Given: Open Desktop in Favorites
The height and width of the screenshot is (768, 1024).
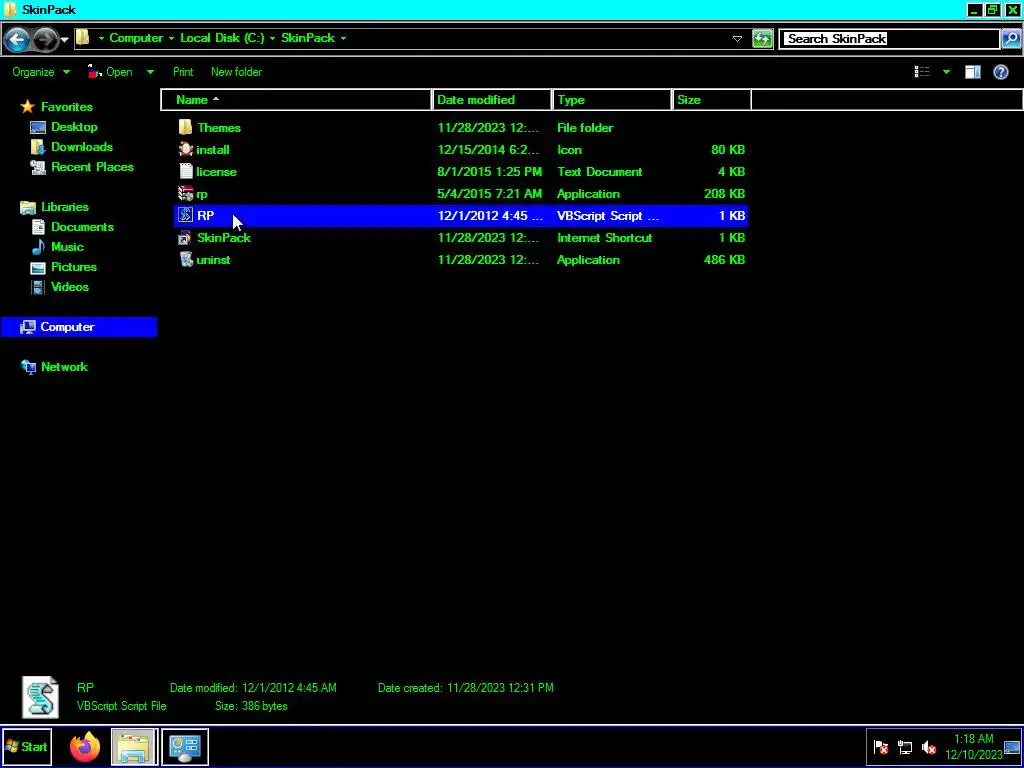Looking at the screenshot, I should pyautogui.click(x=74, y=127).
